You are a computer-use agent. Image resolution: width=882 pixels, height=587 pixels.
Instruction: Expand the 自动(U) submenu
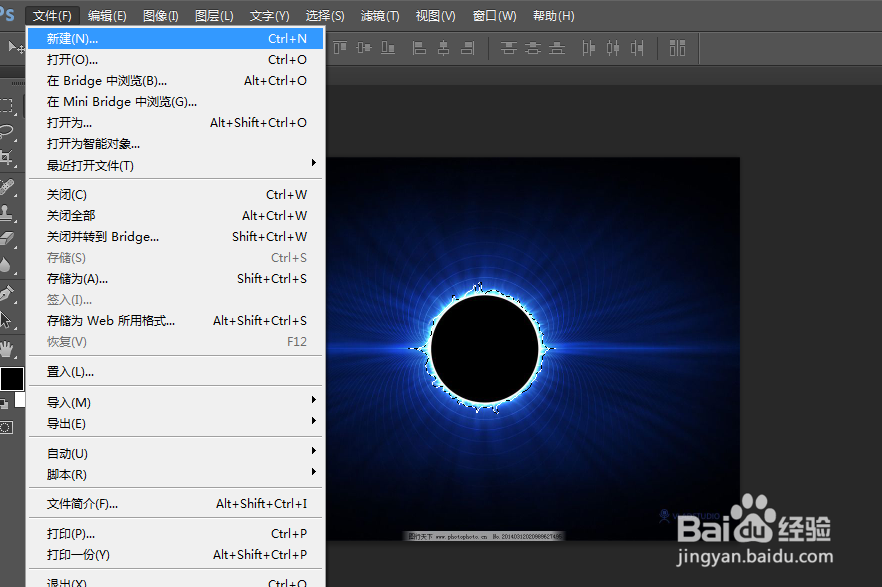(176, 453)
